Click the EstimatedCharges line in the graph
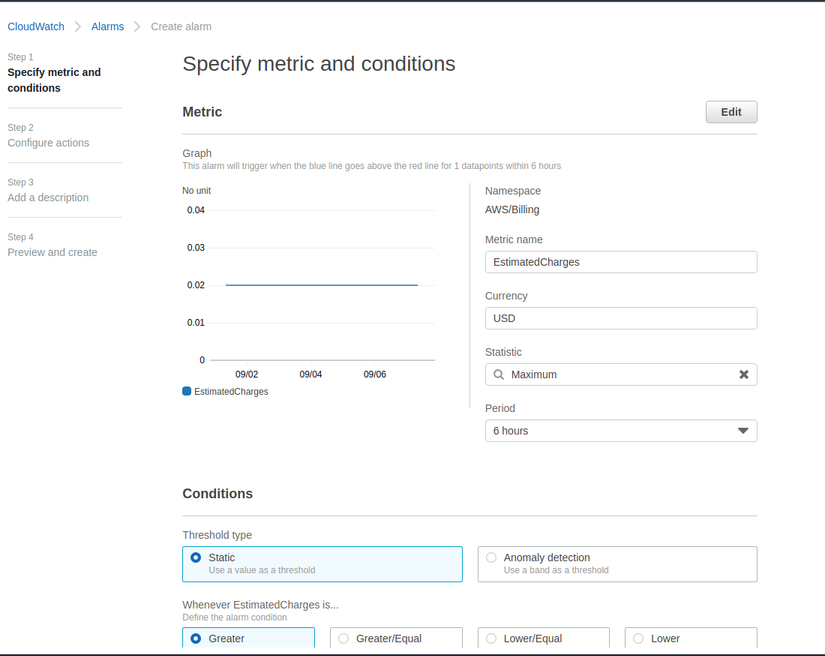The image size is (825, 656). 320,285
